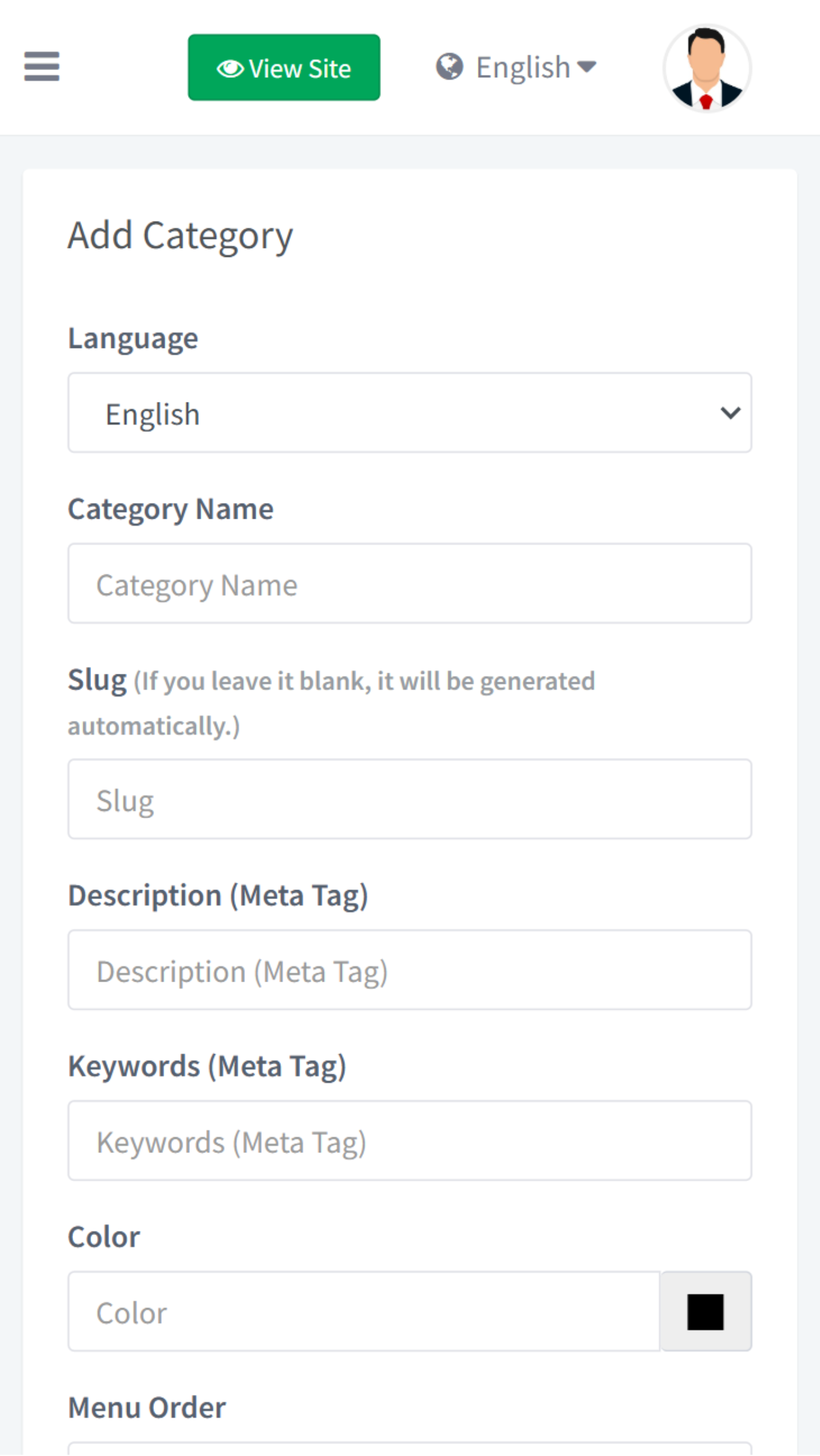Click the chevron arrow in Language select
820x1456 pixels.
coord(730,413)
